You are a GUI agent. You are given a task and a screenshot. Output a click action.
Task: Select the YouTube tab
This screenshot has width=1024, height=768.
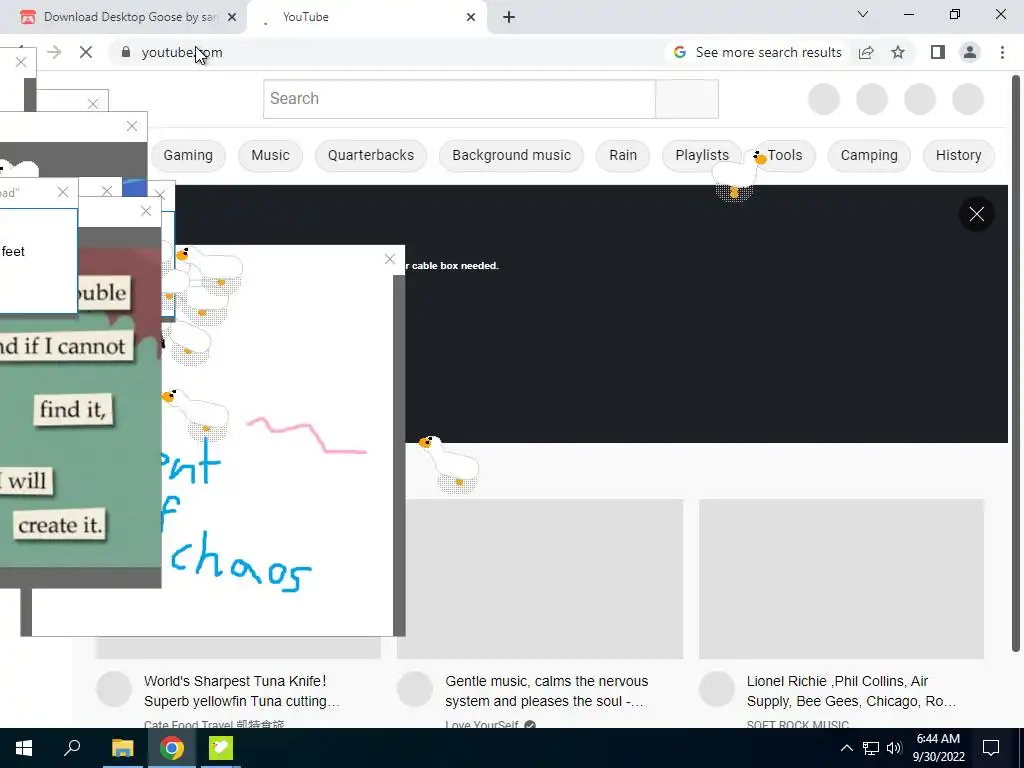coord(366,17)
